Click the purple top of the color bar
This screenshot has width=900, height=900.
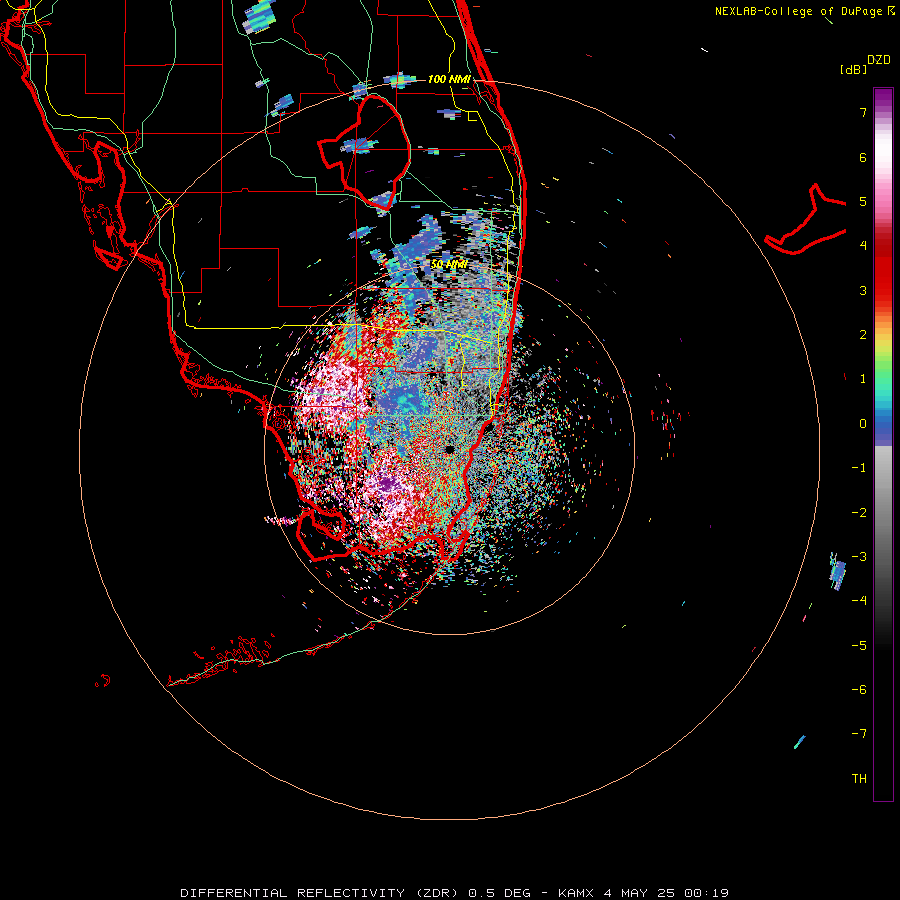(883, 98)
